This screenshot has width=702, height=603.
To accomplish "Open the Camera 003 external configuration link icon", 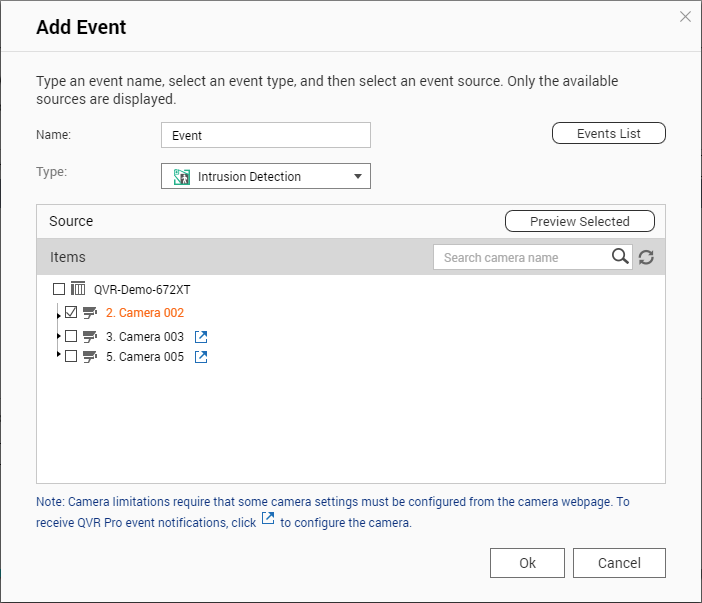I will (201, 337).
